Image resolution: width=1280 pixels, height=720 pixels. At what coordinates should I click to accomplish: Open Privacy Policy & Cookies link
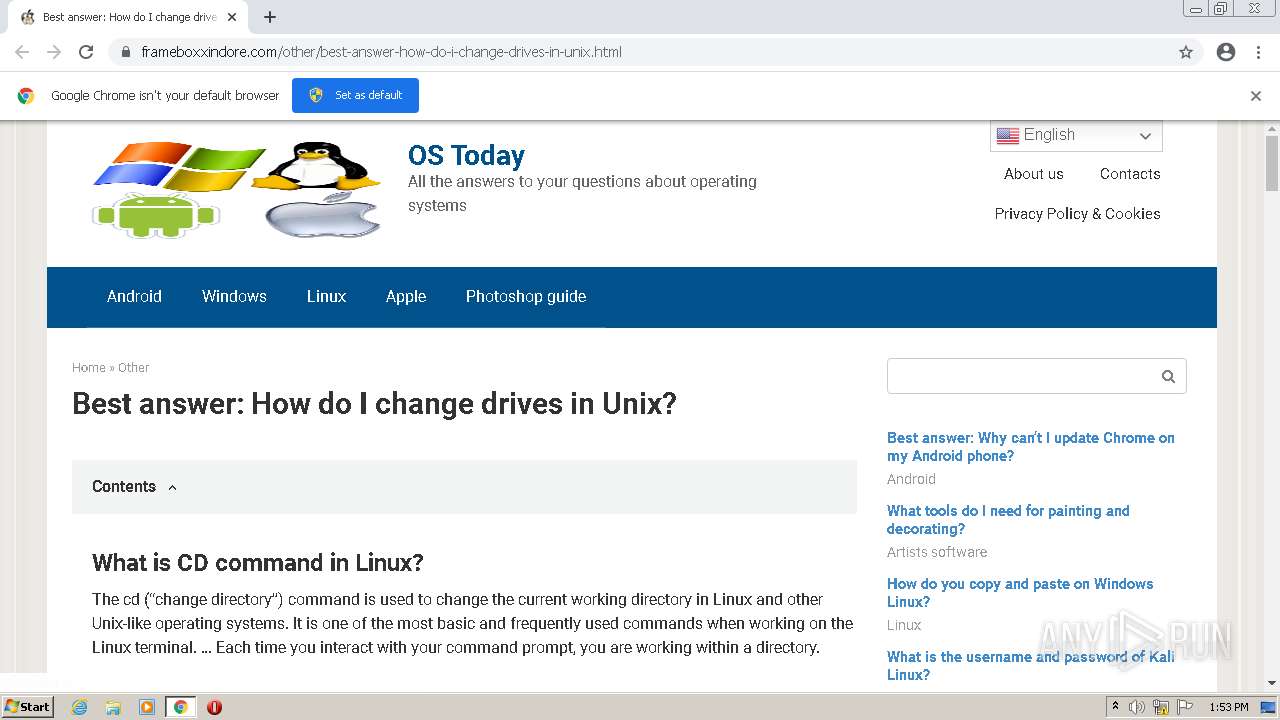[x=1077, y=214]
